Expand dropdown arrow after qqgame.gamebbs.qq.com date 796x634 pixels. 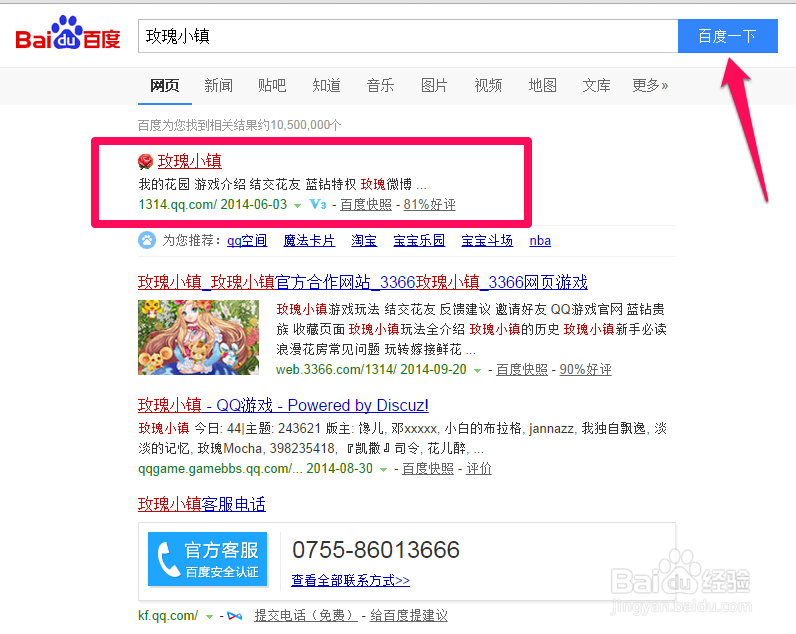point(384,470)
